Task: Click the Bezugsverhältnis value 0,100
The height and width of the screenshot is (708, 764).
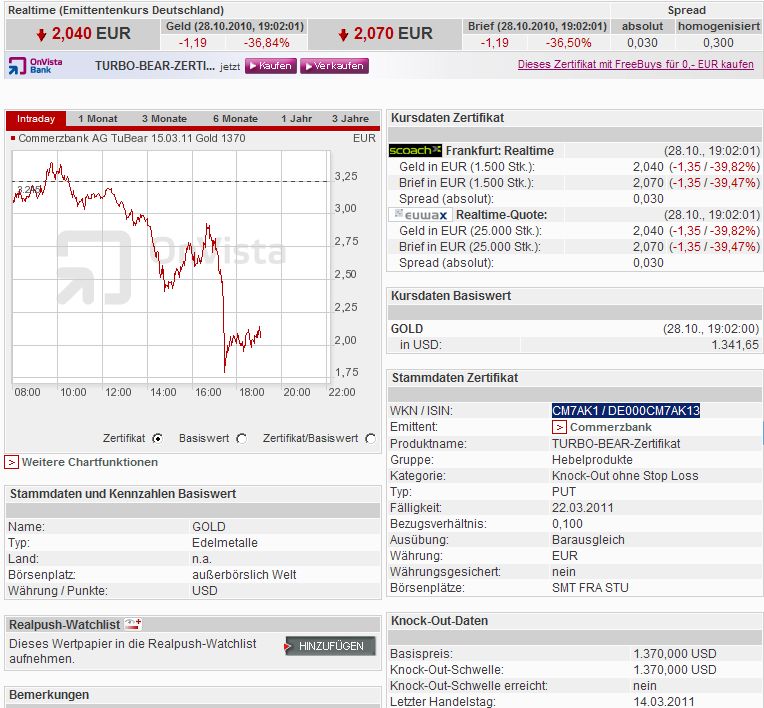Action: (x=567, y=524)
